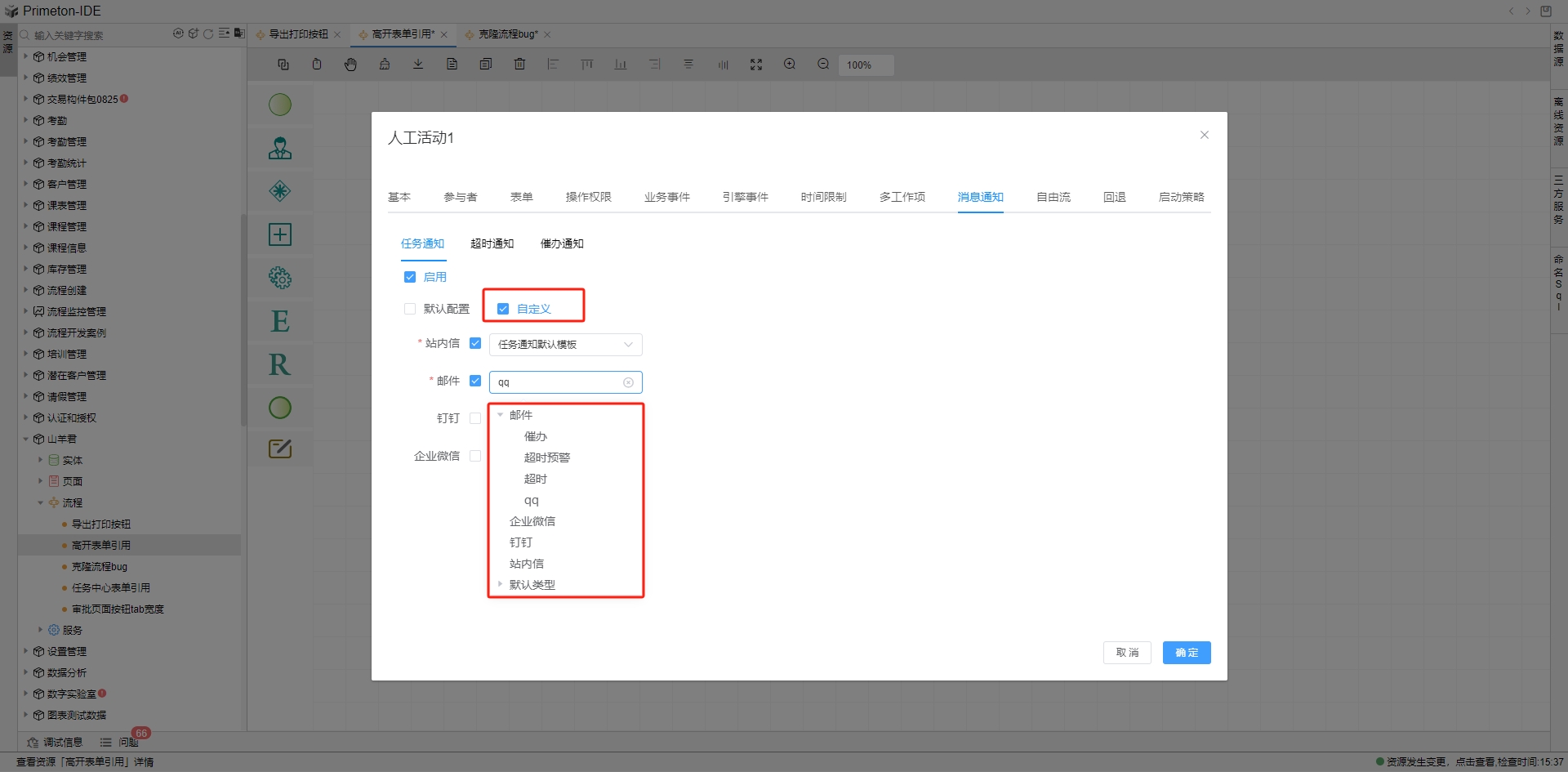Click the trash delete icon in toolbar
1568x772 pixels.
click(519, 65)
